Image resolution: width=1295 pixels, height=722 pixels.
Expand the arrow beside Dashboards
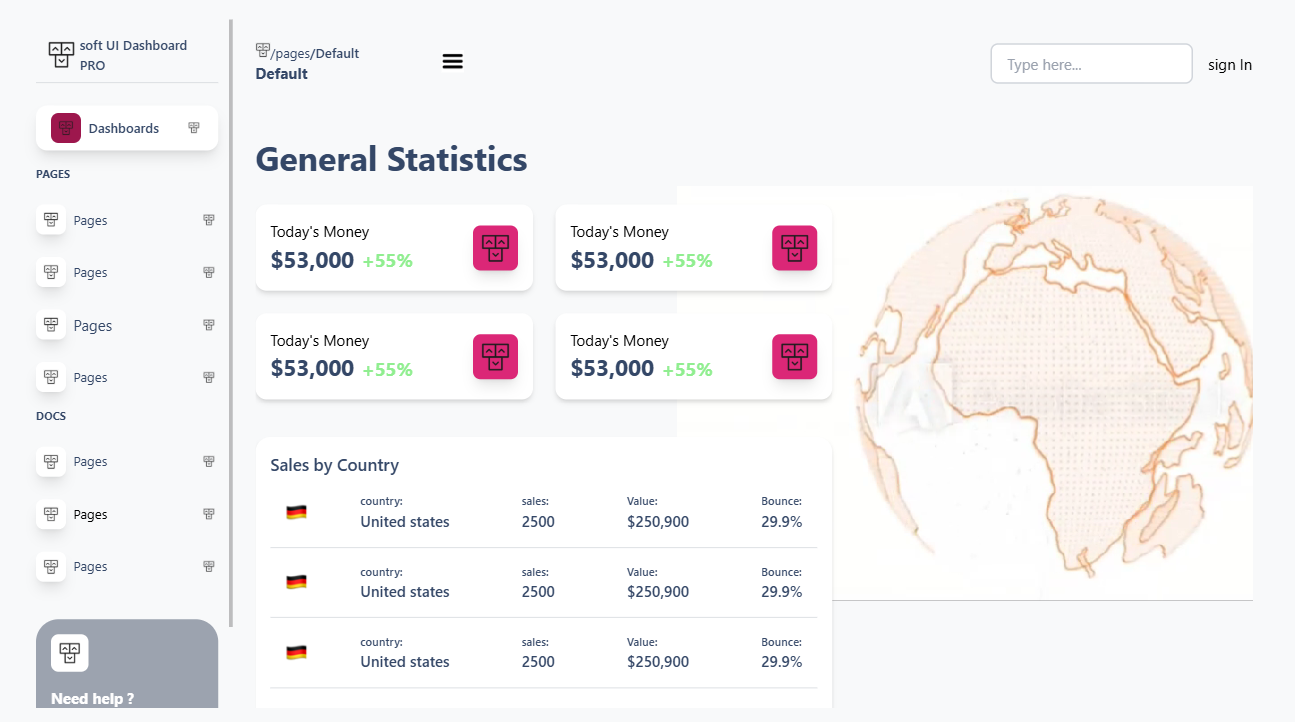pyautogui.click(x=194, y=128)
